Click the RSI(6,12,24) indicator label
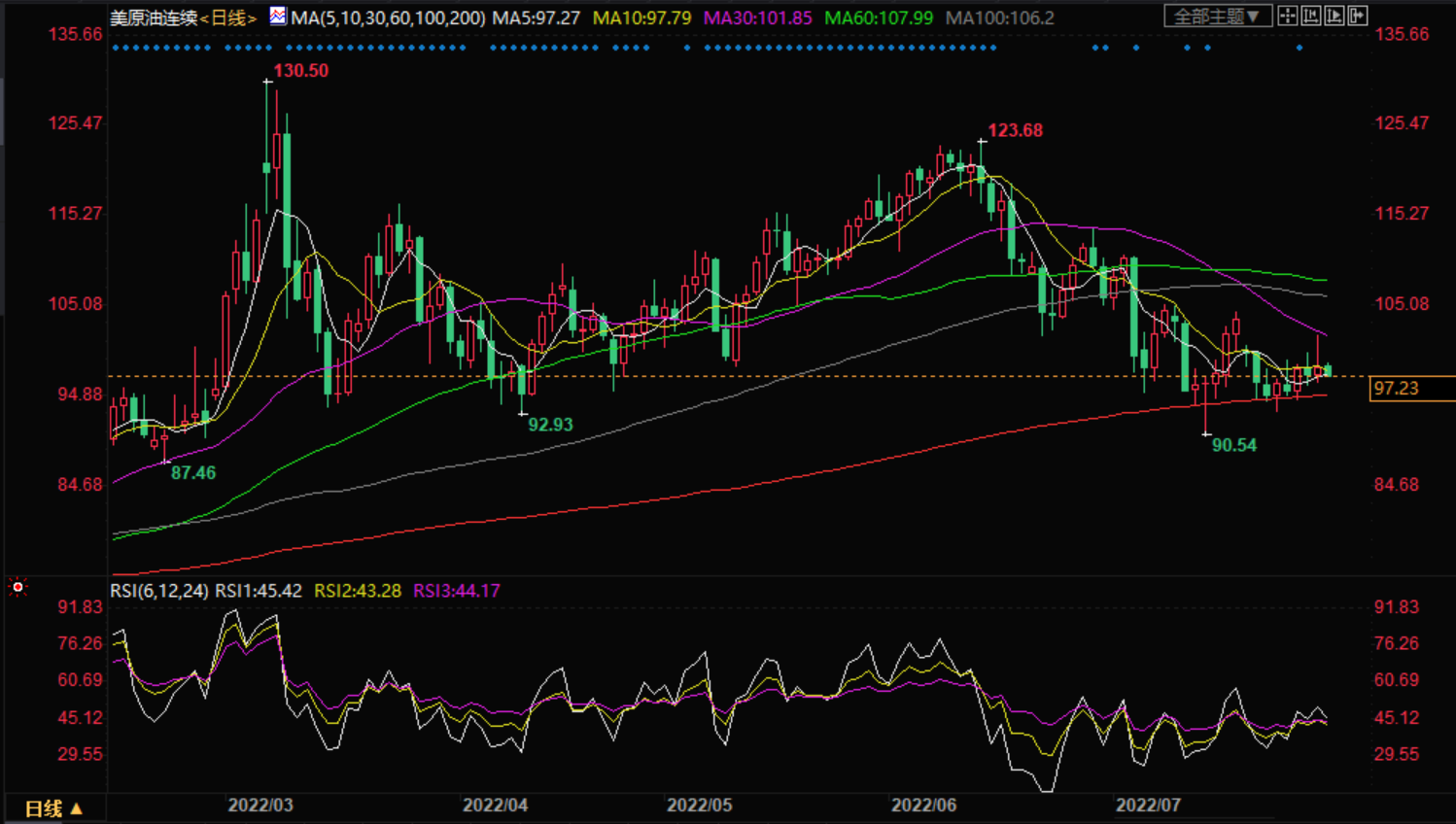This screenshot has height=824, width=1456. click(x=158, y=591)
